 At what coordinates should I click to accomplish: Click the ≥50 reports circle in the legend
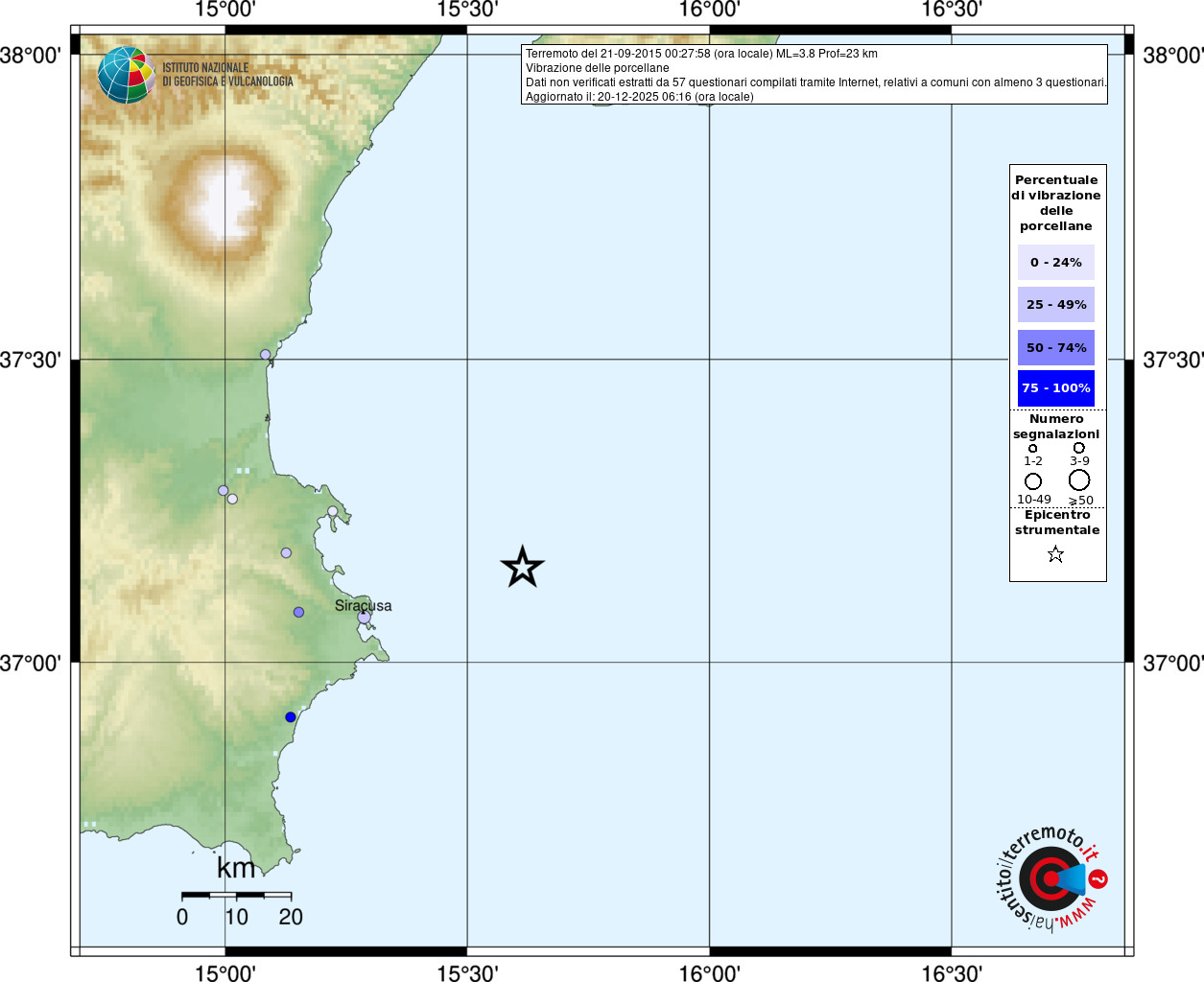(x=1079, y=479)
